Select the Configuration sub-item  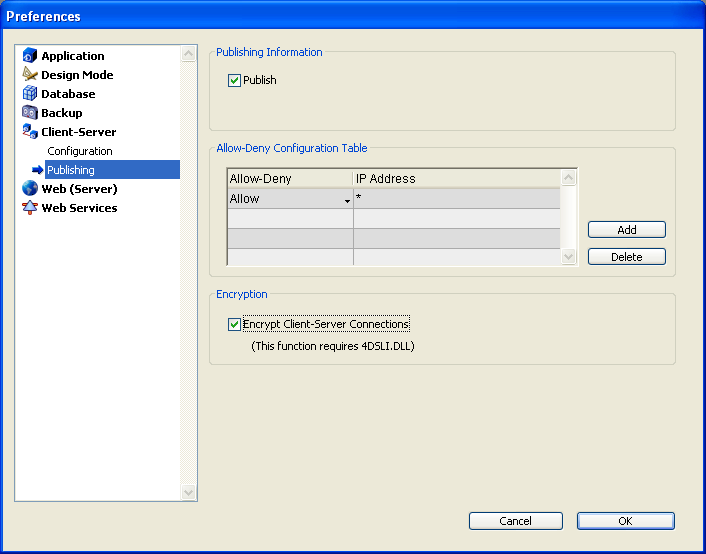(80, 151)
